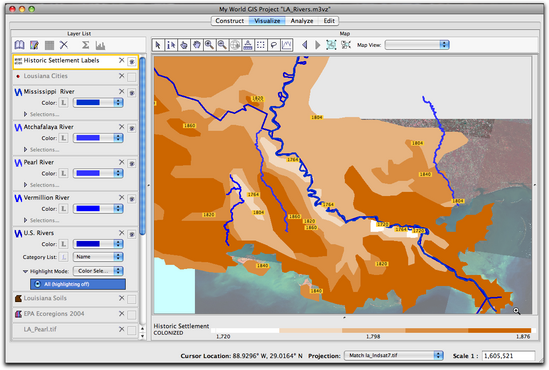Show the EPA Ecoregions 2004 layer

click(x=132, y=315)
